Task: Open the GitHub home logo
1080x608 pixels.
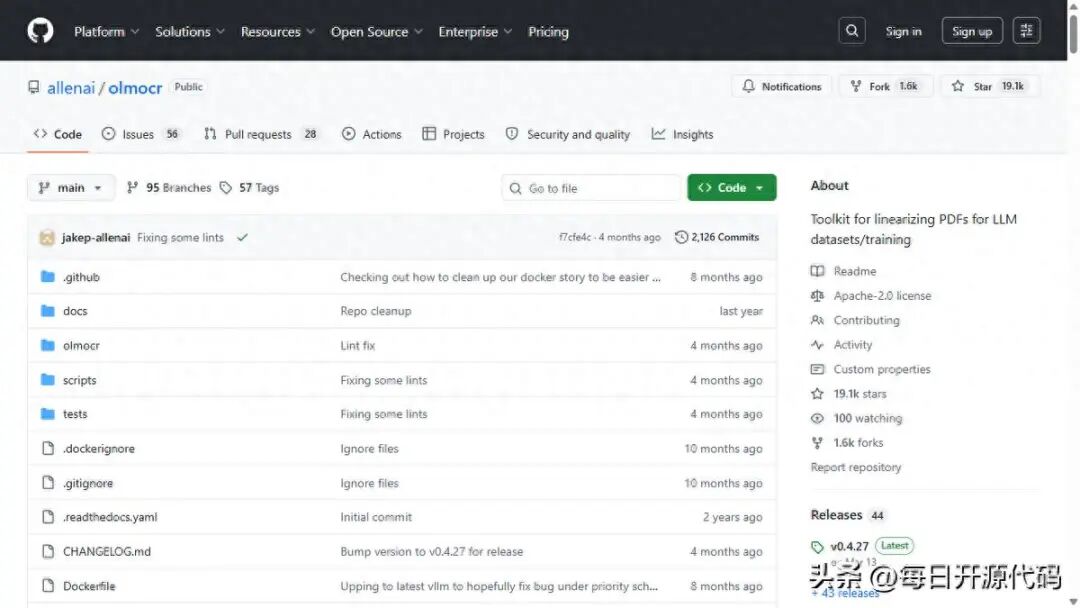Action: click(40, 31)
